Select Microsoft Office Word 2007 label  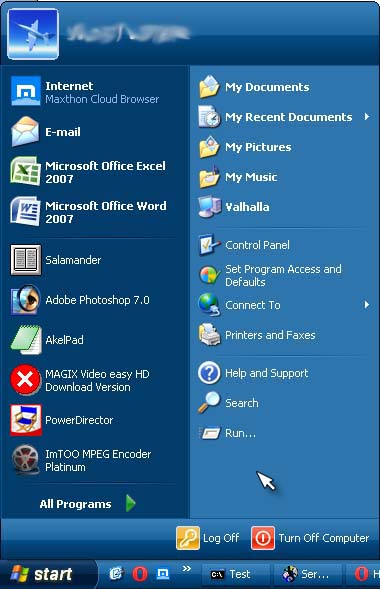click(106, 212)
